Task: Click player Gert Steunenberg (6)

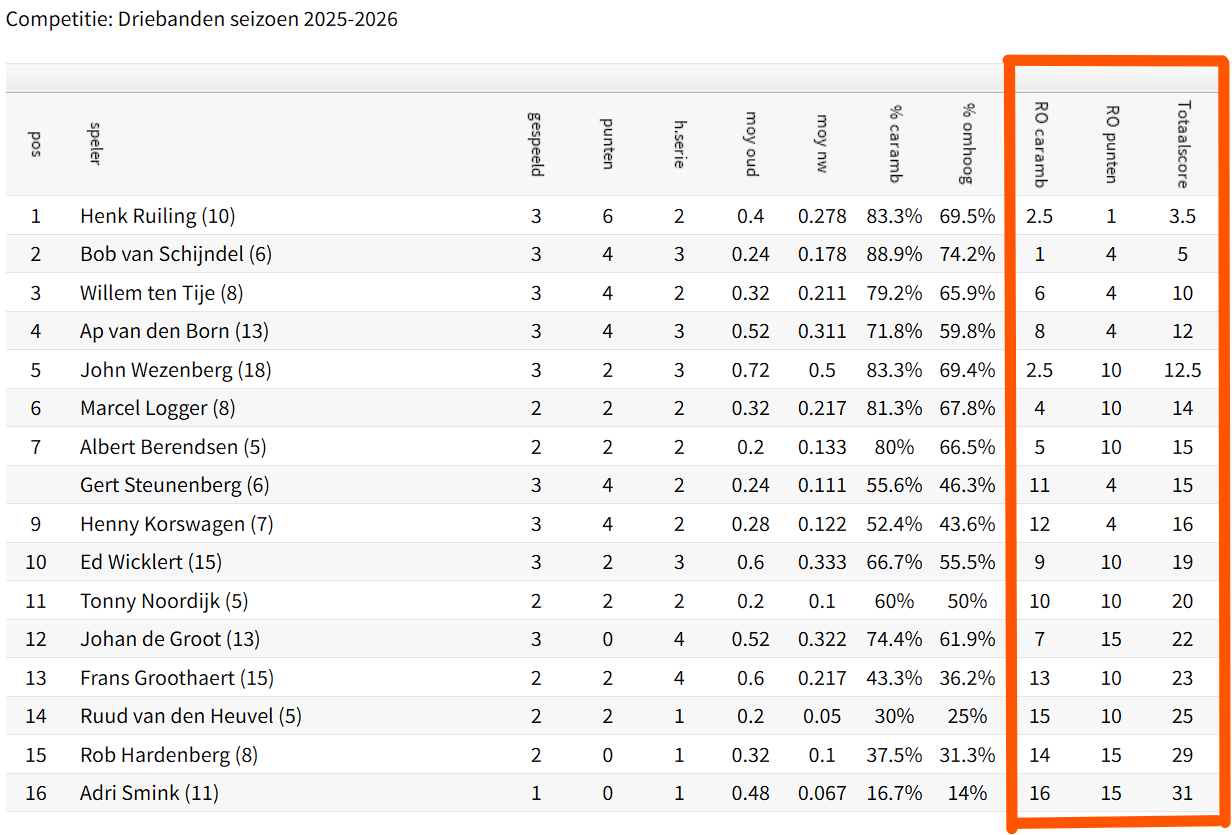Action: (x=175, y=485)
